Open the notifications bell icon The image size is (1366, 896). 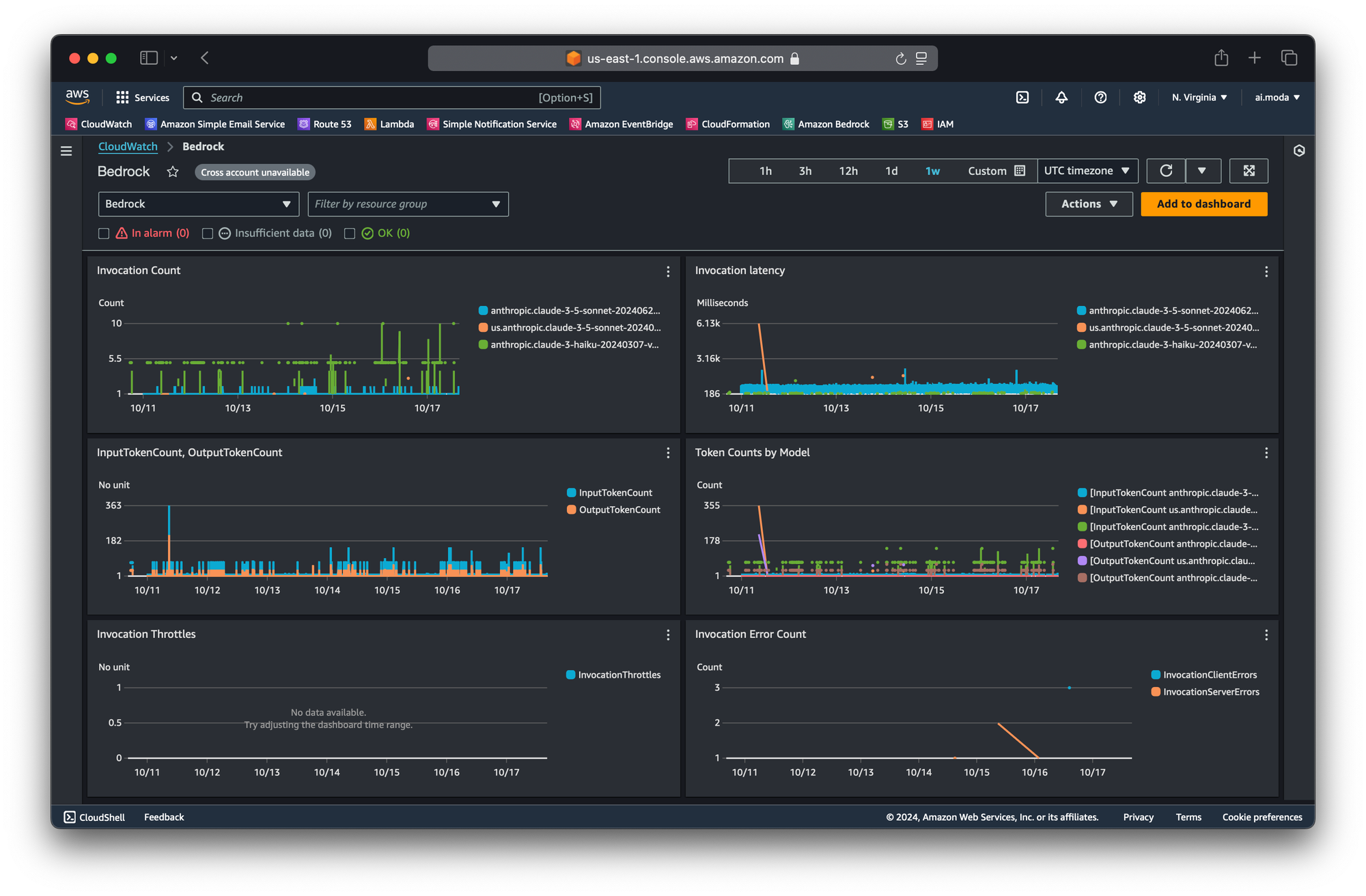point(1061,98)
